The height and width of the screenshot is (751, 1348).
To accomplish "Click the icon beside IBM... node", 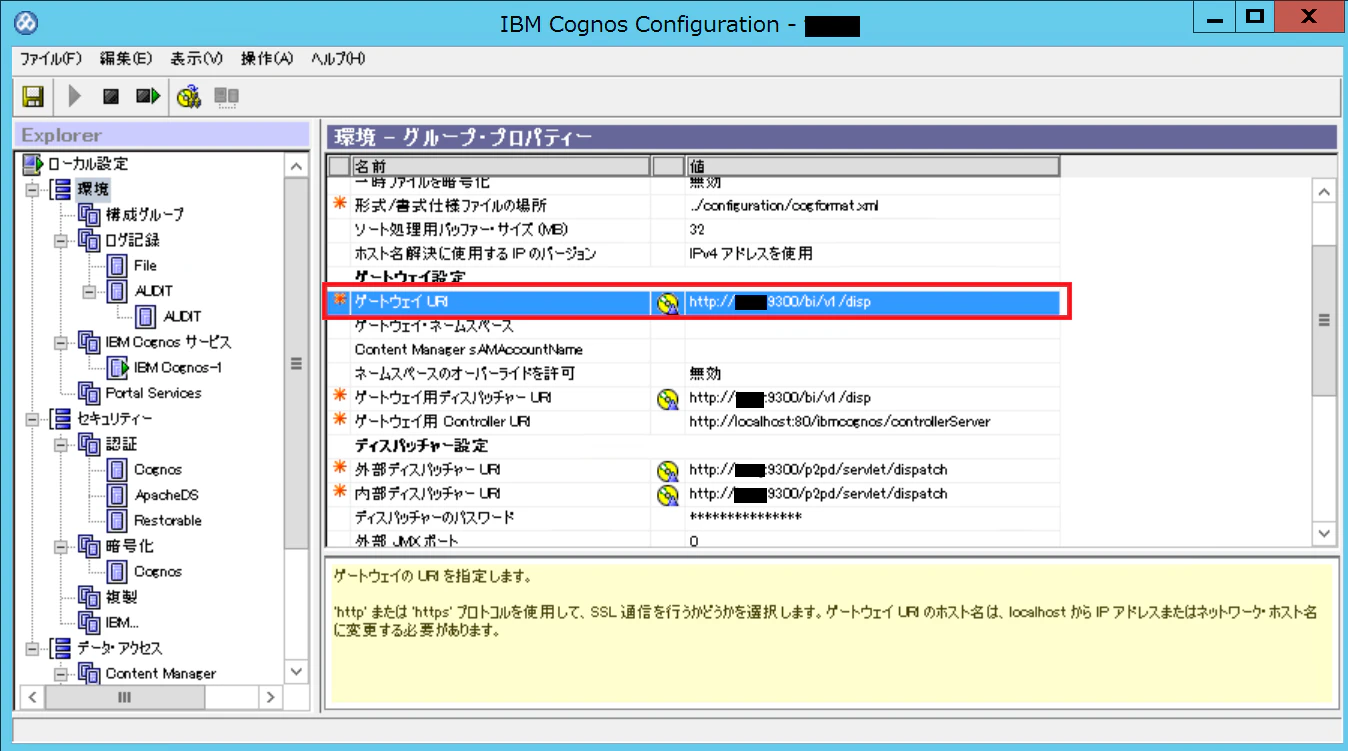I will [x=90, y=623].
